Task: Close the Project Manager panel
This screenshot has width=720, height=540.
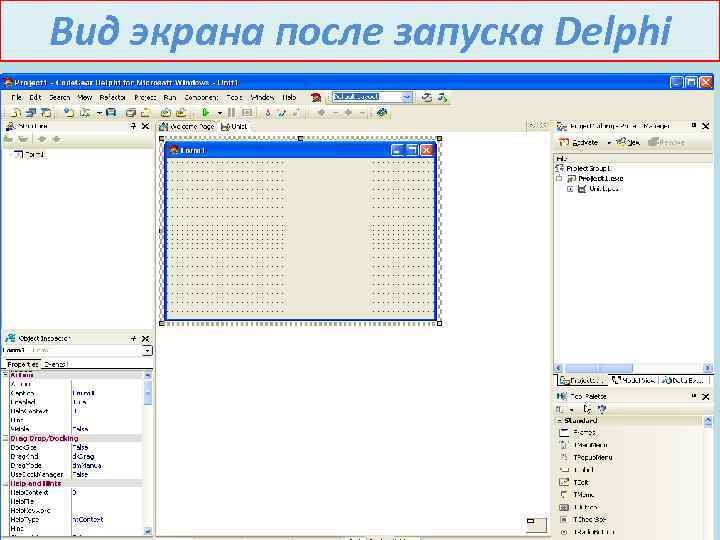Action: click(x=706, y=126)
